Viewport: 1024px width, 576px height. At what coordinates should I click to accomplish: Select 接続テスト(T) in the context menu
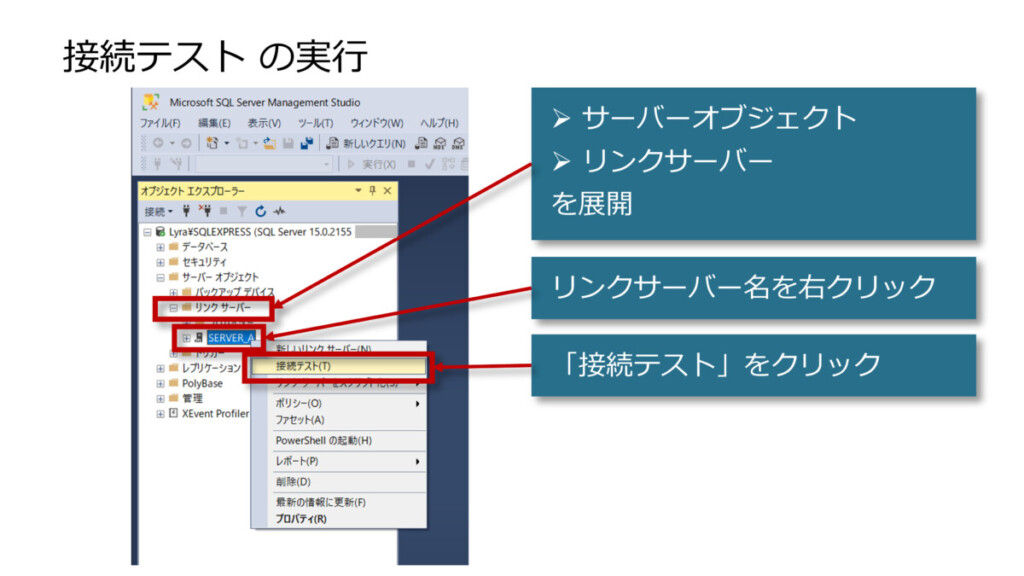pyautogui.click(x=303, y=366)
